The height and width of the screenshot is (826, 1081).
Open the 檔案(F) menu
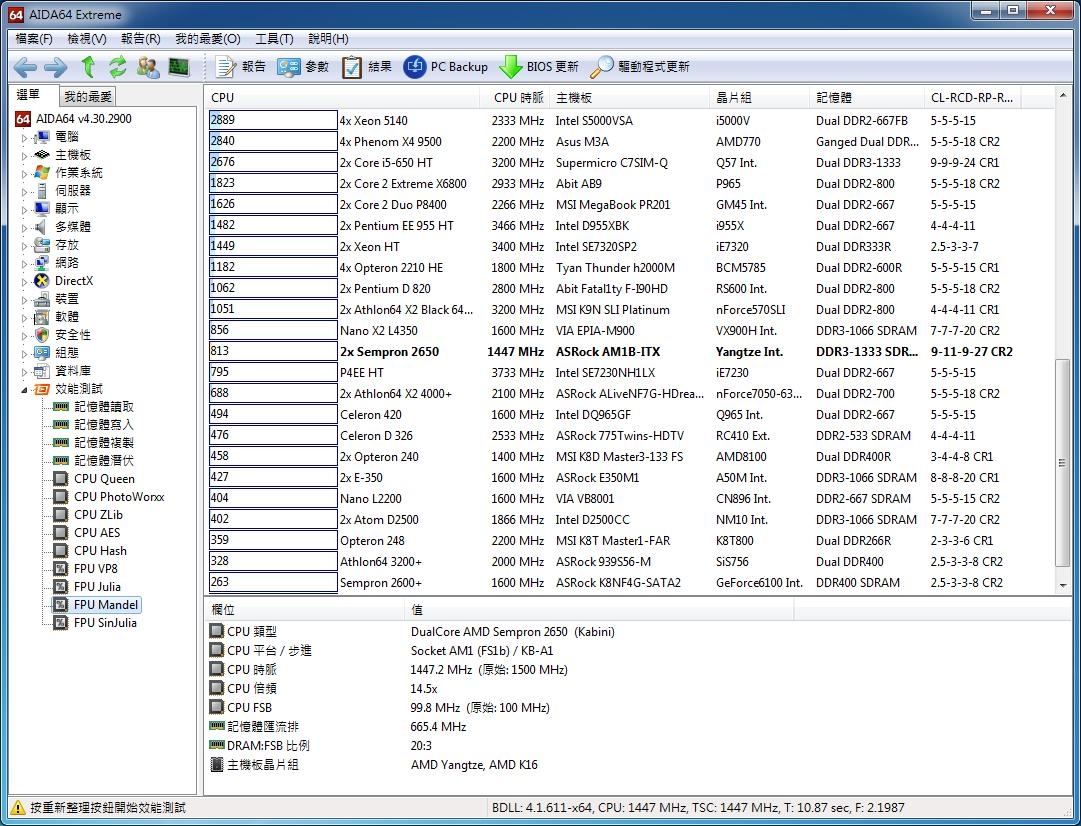click(34, 39)
